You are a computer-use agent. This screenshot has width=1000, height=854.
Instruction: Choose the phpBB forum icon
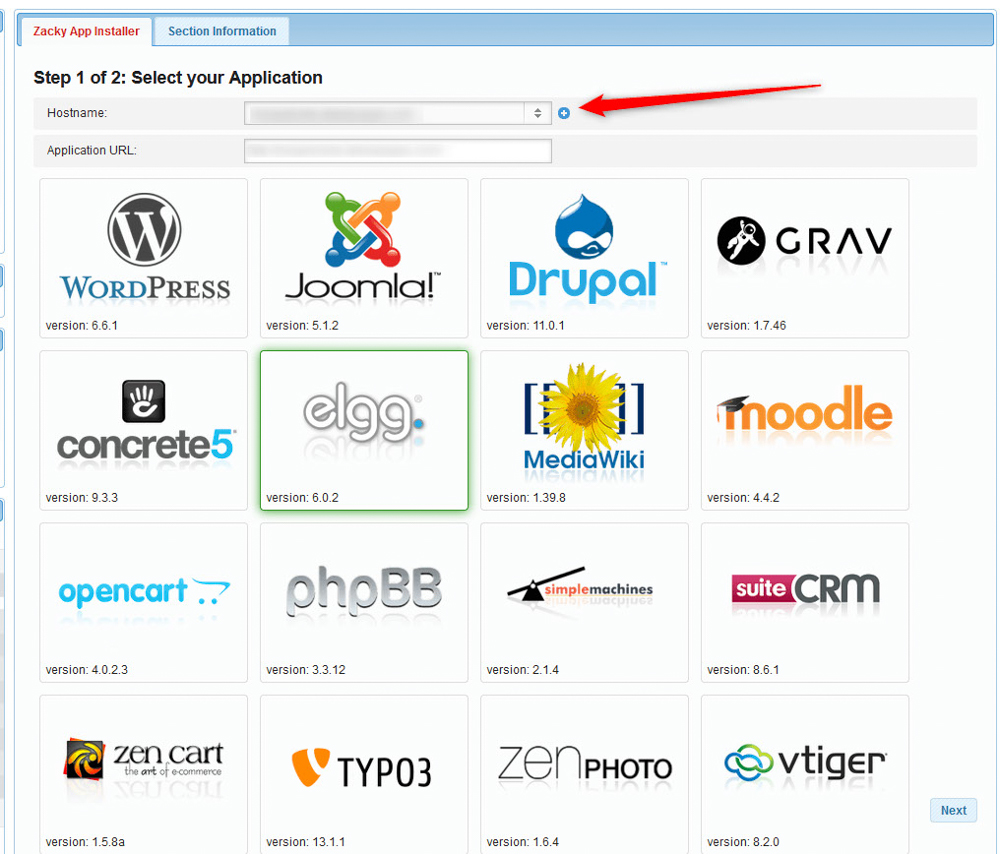tap(363, 601)
